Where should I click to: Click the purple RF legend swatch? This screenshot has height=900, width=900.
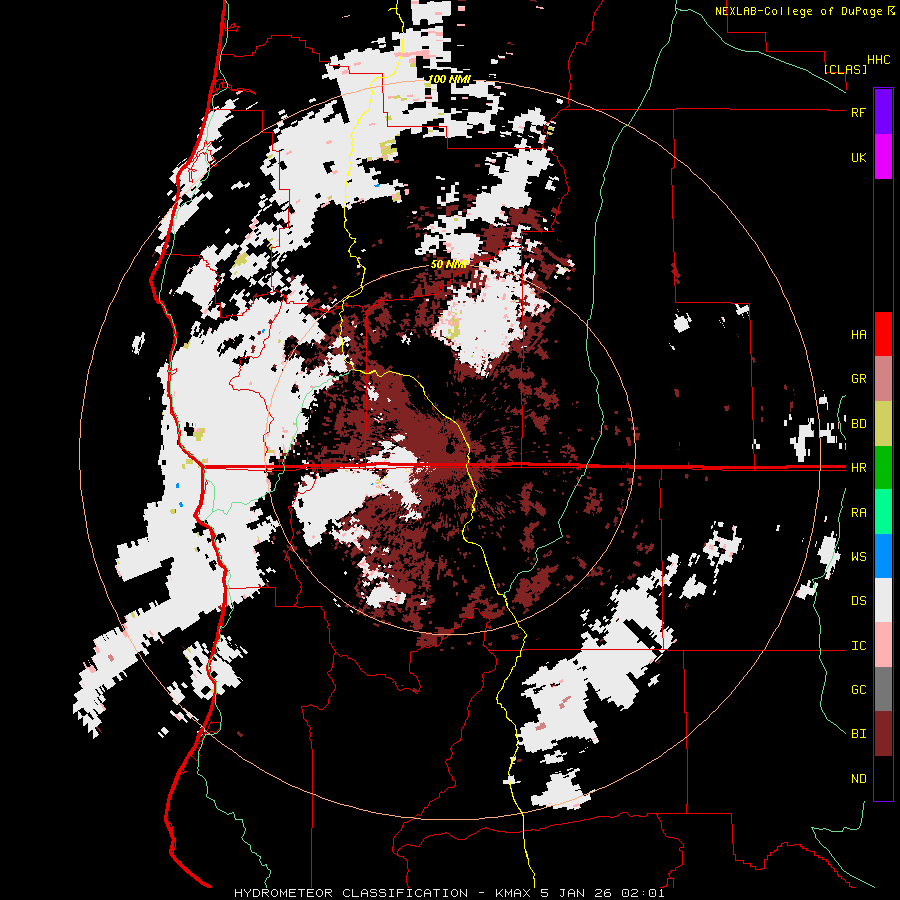pyautogui.click(x=883, y=112)
